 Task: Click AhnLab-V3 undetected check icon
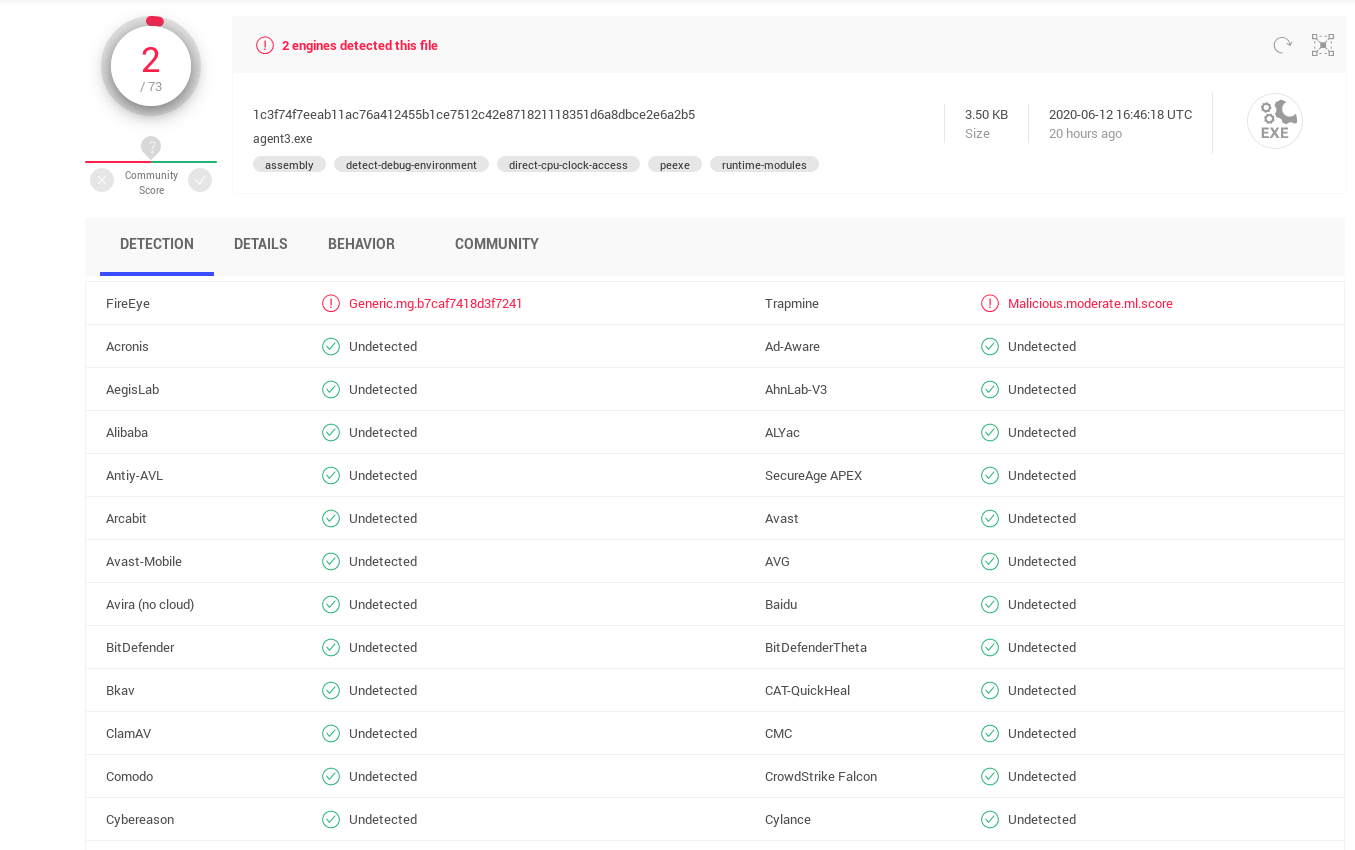pyautogui.click(x=990, y=389)
